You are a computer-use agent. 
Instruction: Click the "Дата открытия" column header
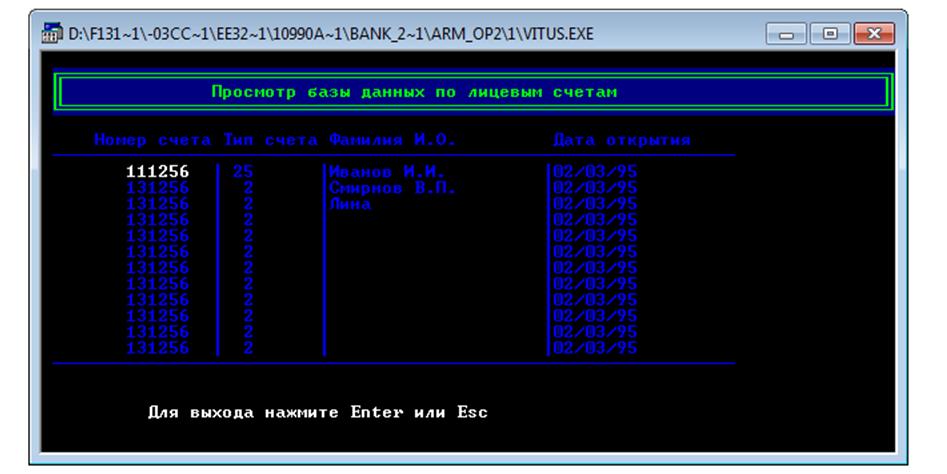(x=621, y=140)
